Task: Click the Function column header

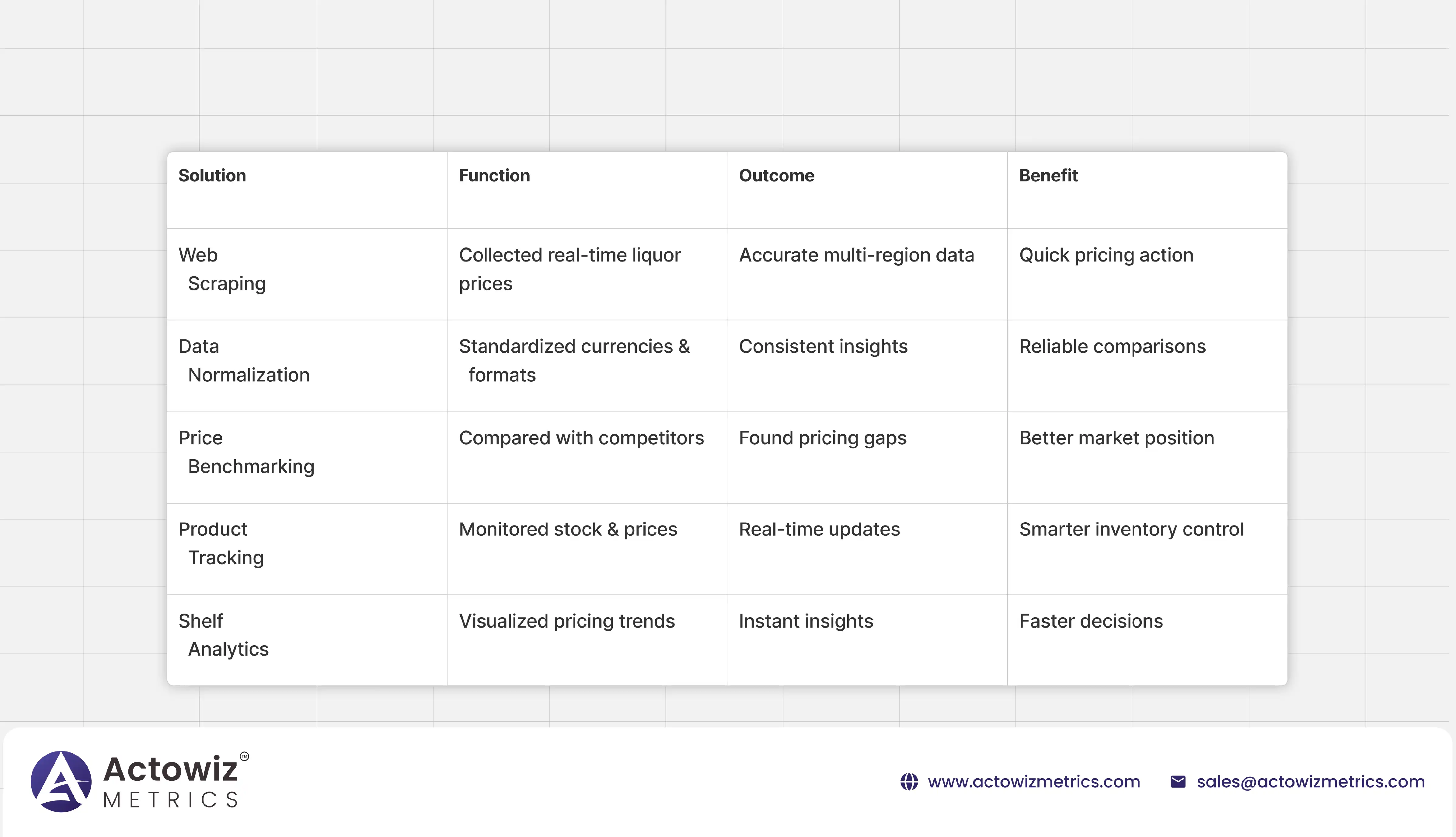Action: tap(494, 176)
